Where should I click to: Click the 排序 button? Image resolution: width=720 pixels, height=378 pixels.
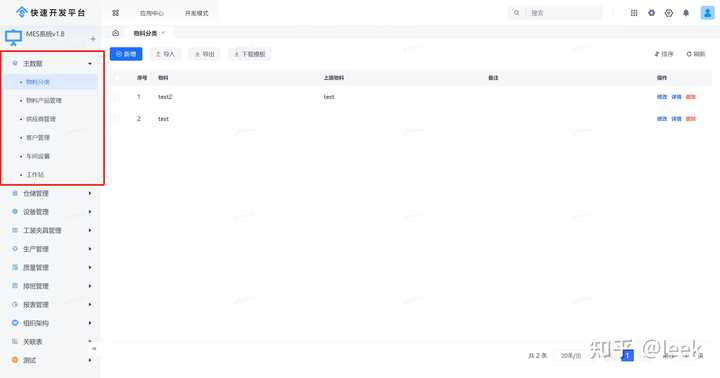(x=664, y=54)
